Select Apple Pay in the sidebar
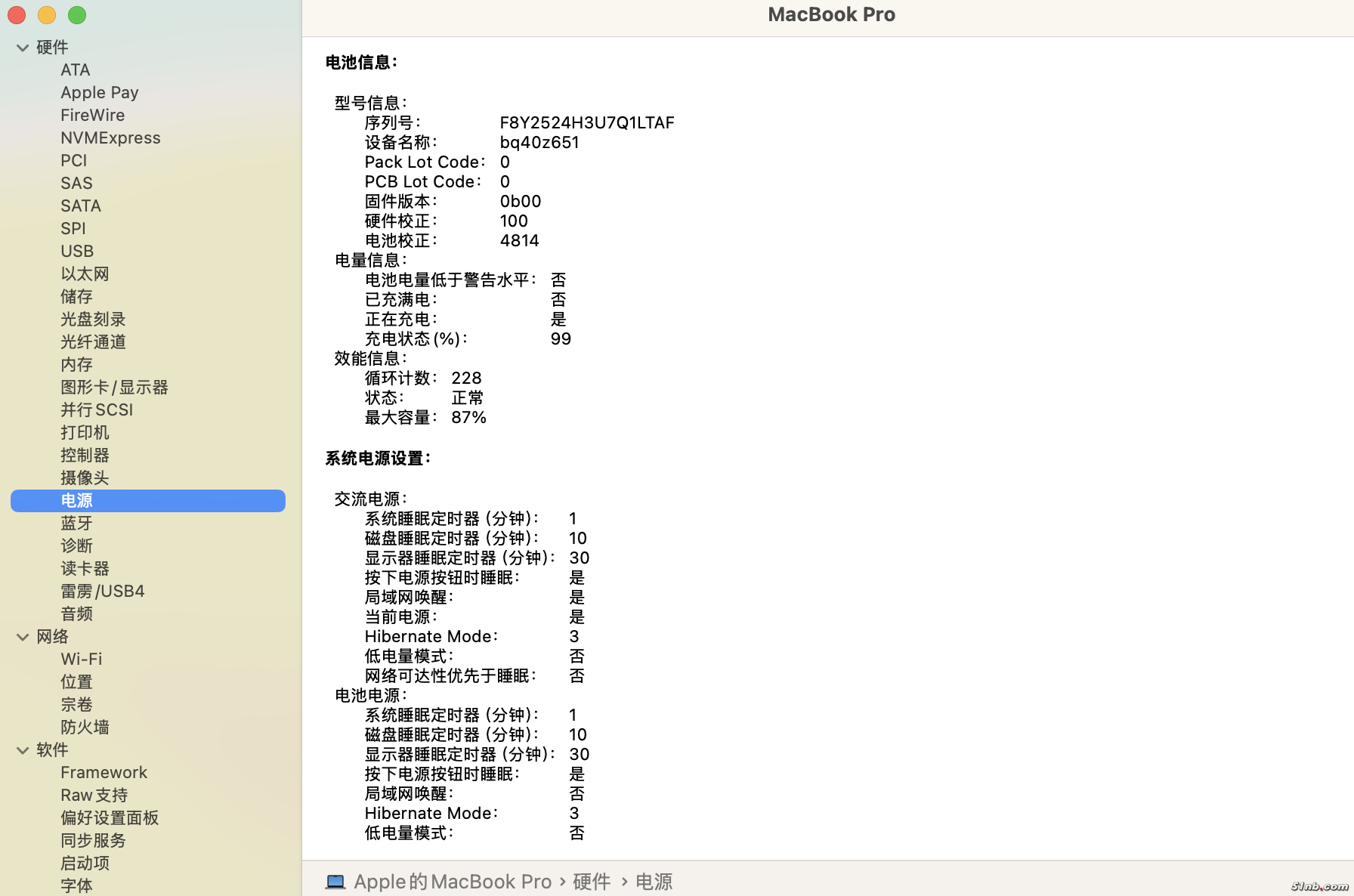Screen dimensions: 1354x896 [x=99, y=92]
